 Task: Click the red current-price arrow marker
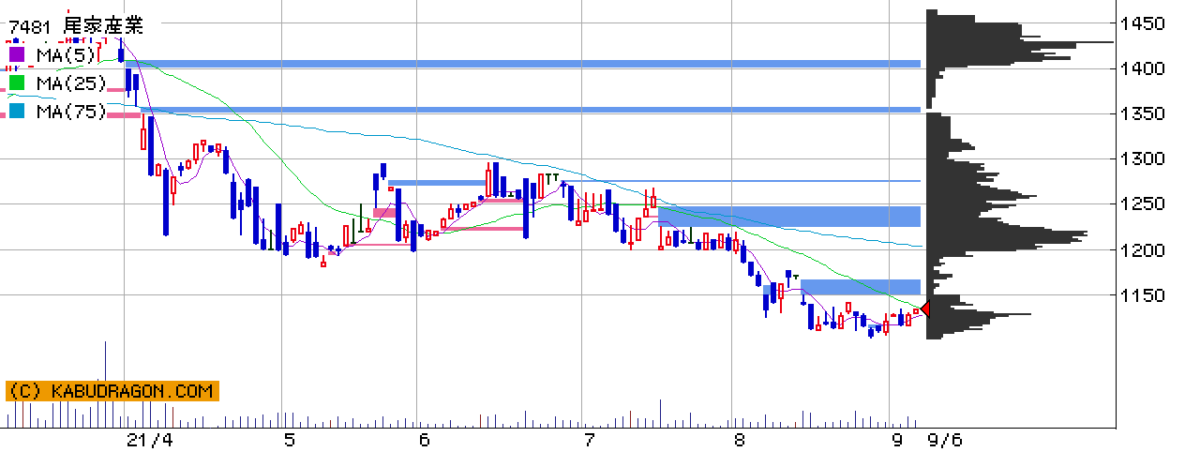(x=925, y=309)
